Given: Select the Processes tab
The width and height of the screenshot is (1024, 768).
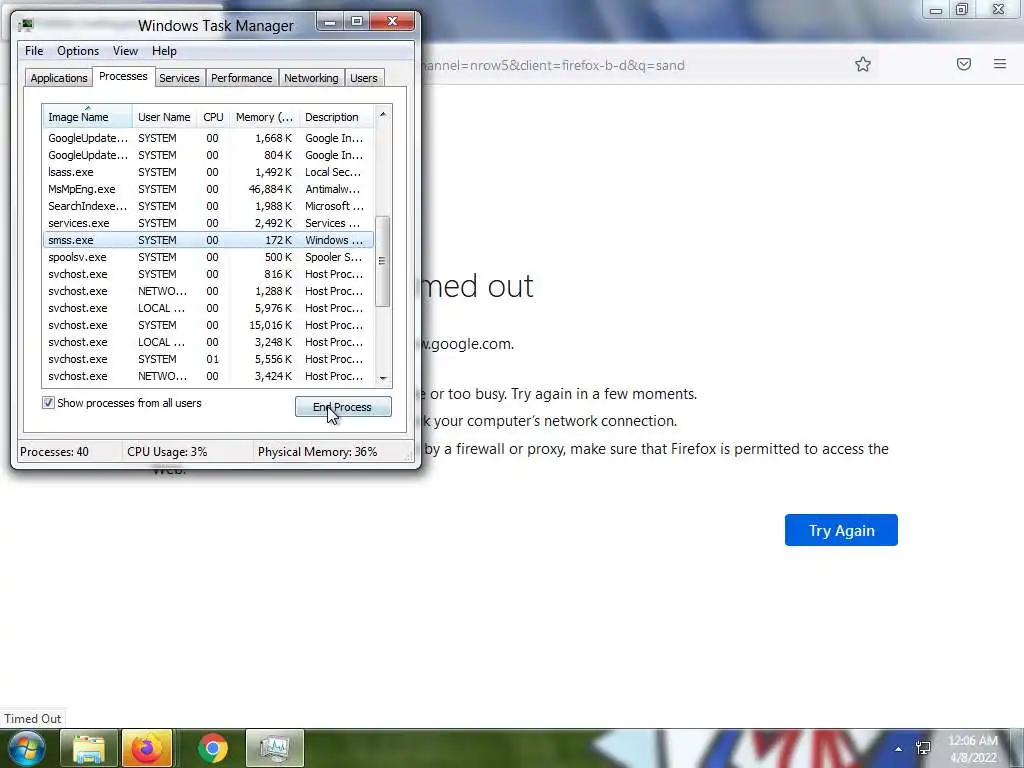Looking at the screenshot, I should point(123,76).
